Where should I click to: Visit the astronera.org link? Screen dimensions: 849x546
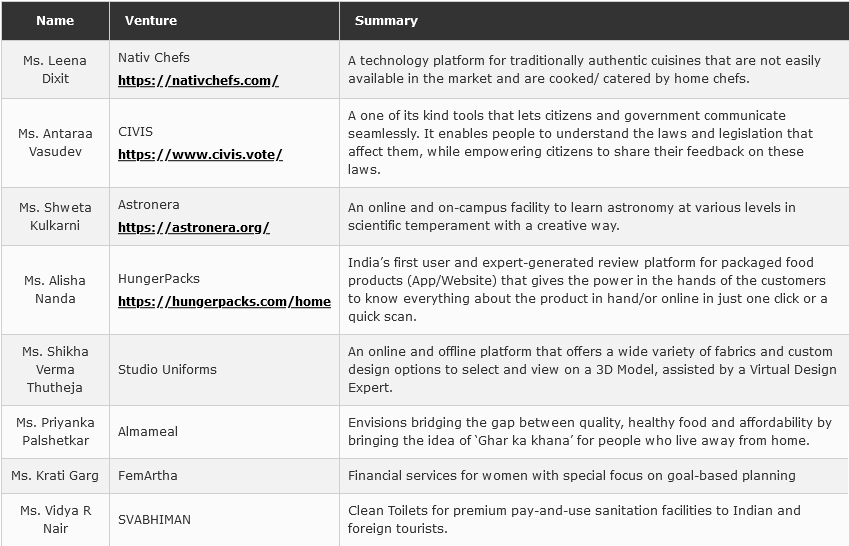pos(194,228)
